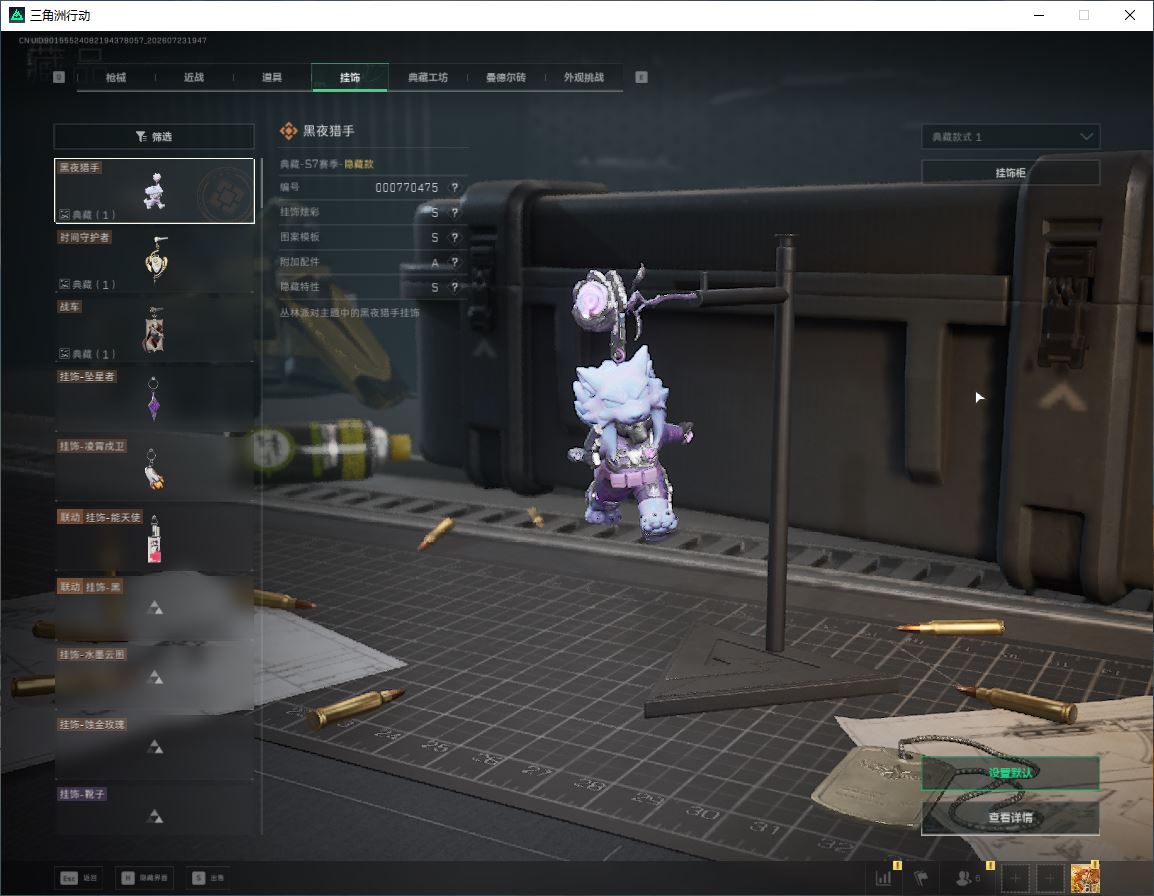The height and width of the screenshot is (896, 1154).
Task: Select the 时间守护者 charm thumbnail
Action: pyautogui.click(x=155, y=259)
